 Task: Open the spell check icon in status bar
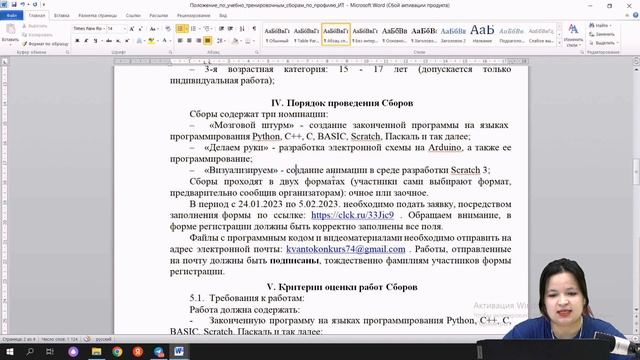(87, 339)
